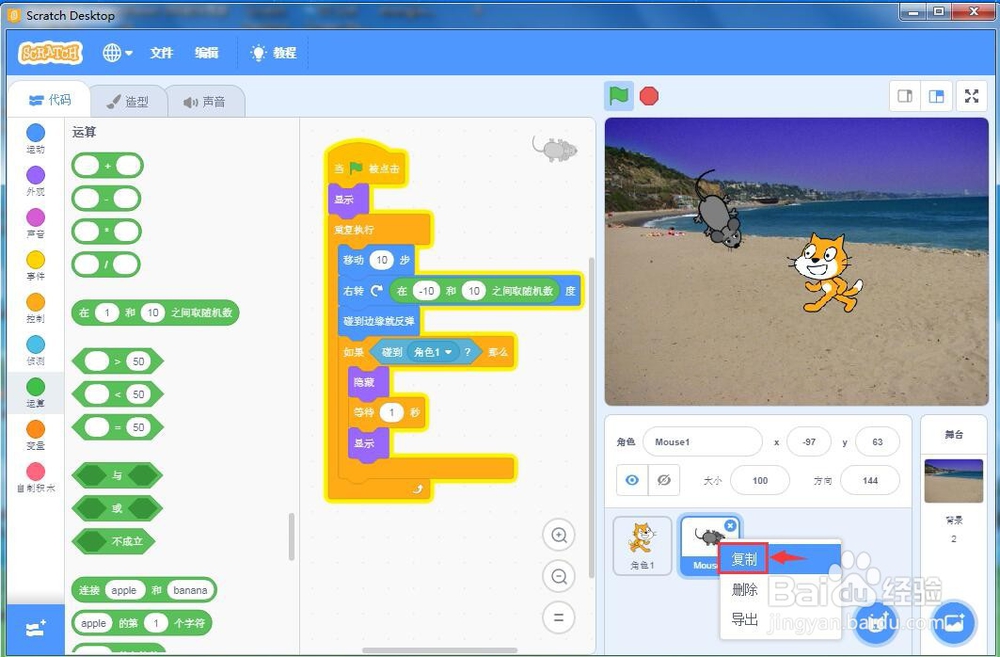
Task: Stop the project with the red stop sign
Action: 649,96
